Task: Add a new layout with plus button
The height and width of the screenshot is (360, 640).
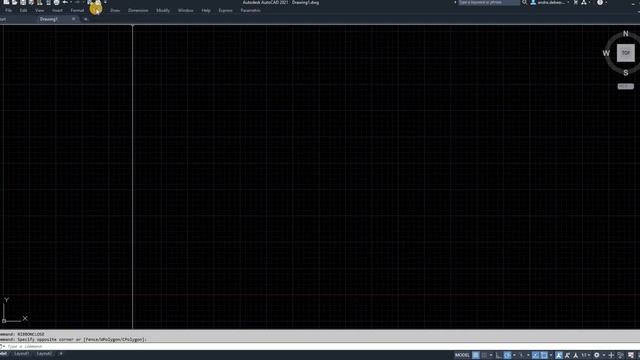Action: (x=61, y=354)
